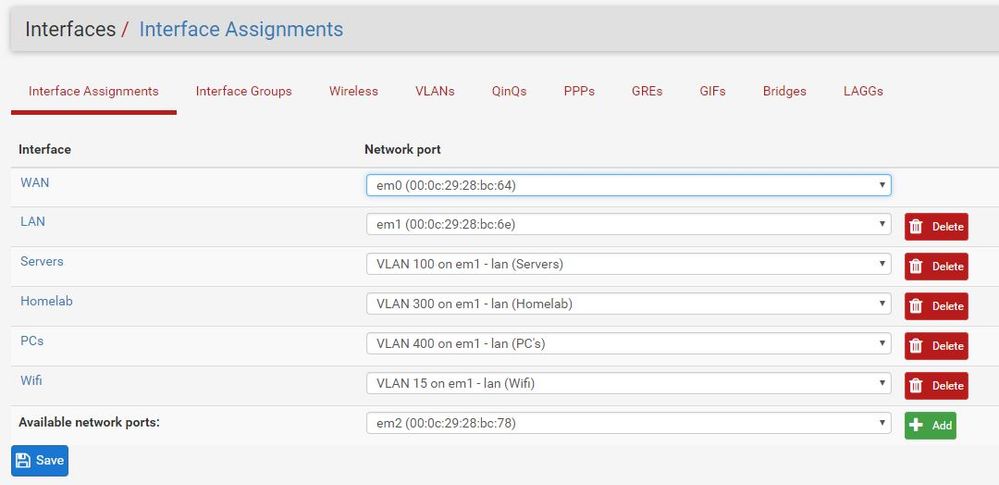
Task: Click the trash icon for PCs row
Action: click(918, 346)
